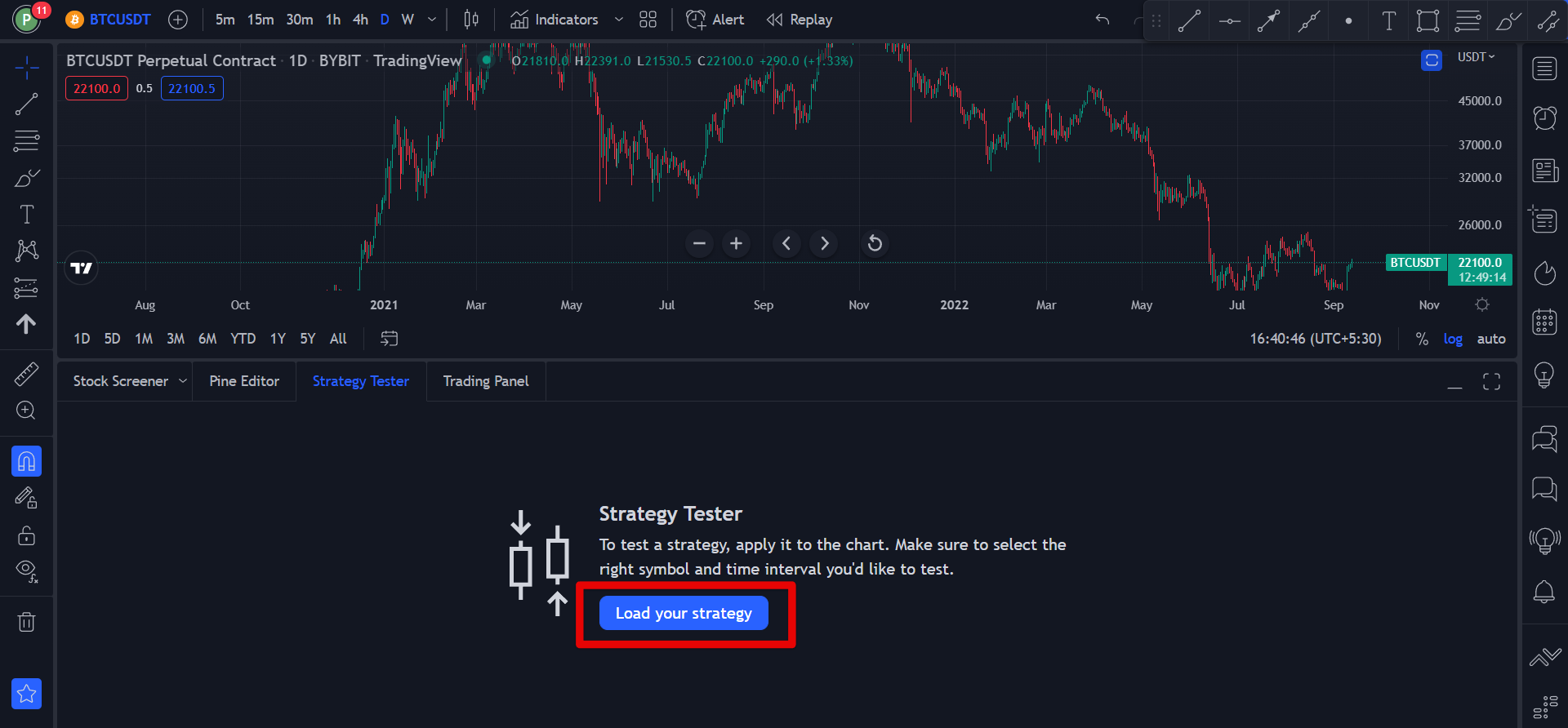1568x728 pixels.
Task: Toggle lock all drawing tools
Action: point(26,535)
